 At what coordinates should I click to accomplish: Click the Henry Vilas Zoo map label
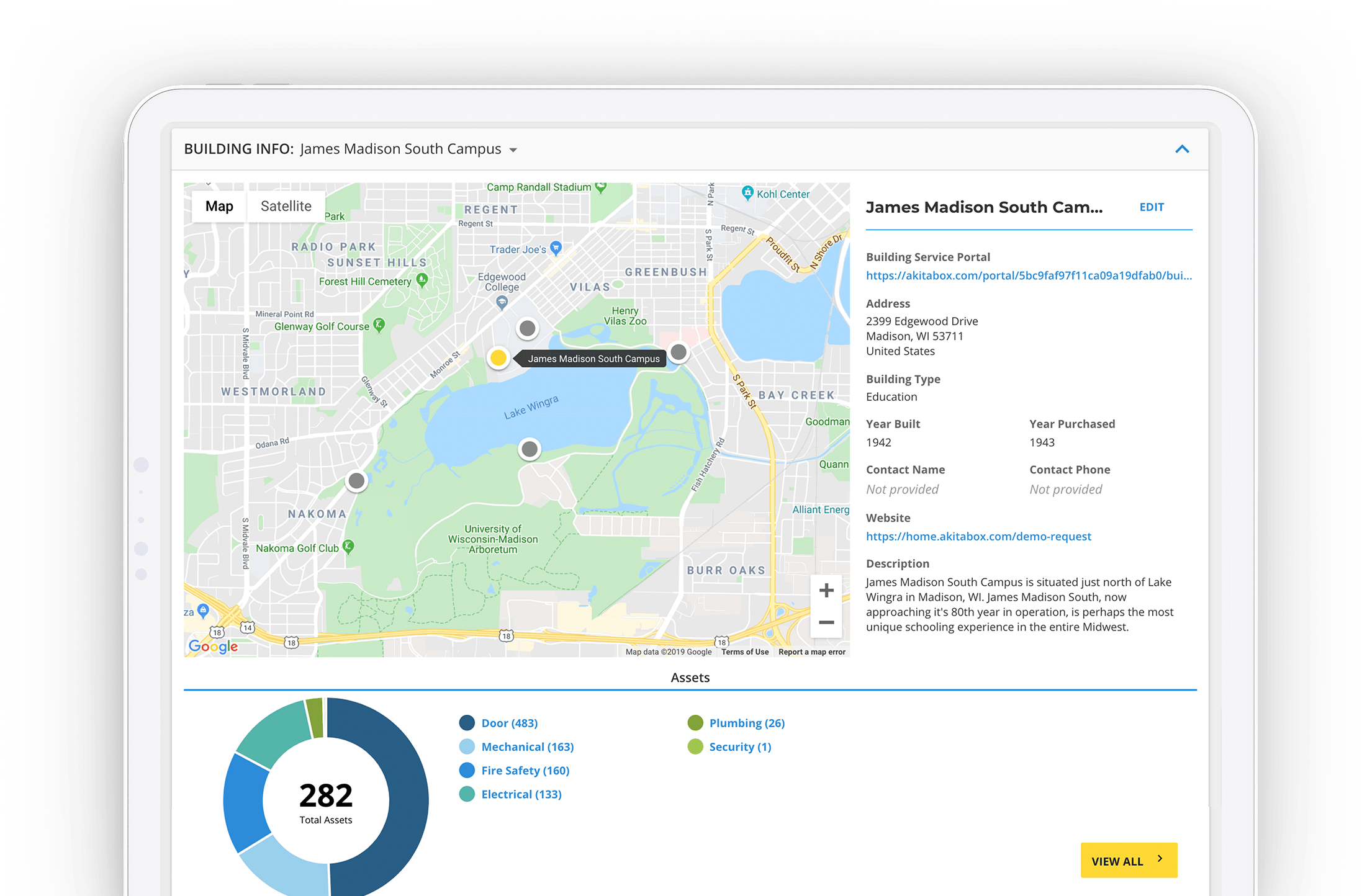point(625,316)
